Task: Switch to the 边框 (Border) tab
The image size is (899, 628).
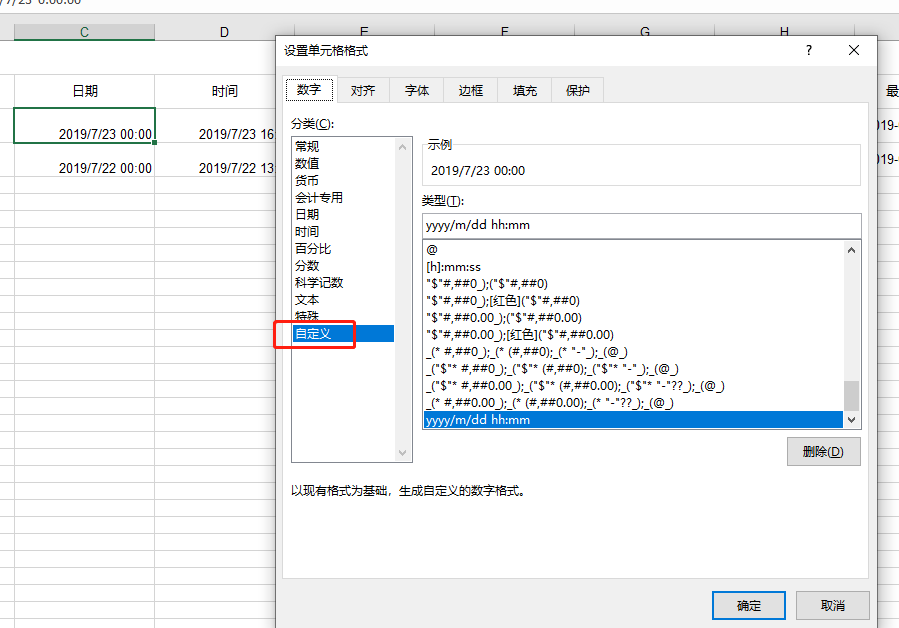Action: click(470, 89)
